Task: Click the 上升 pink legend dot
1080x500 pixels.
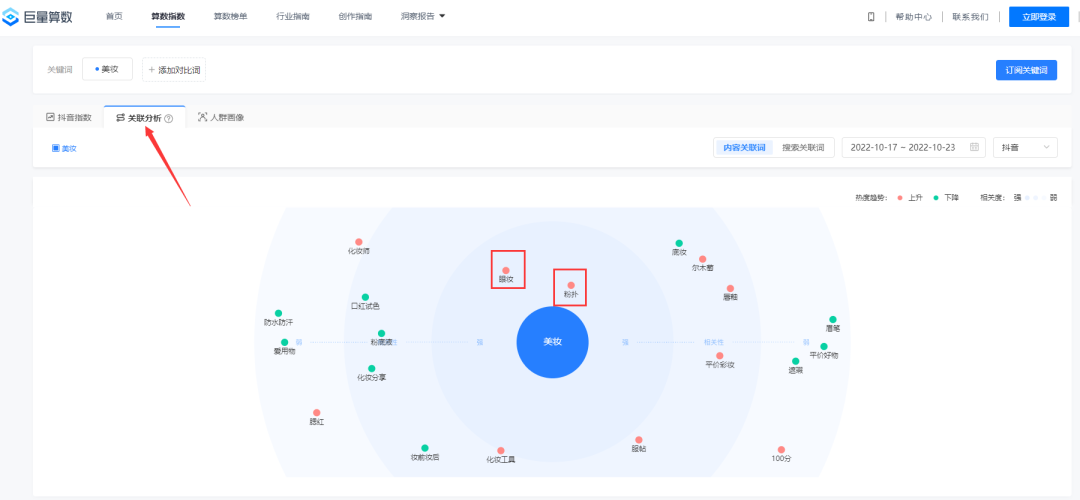Action: [x=901, y=198]
